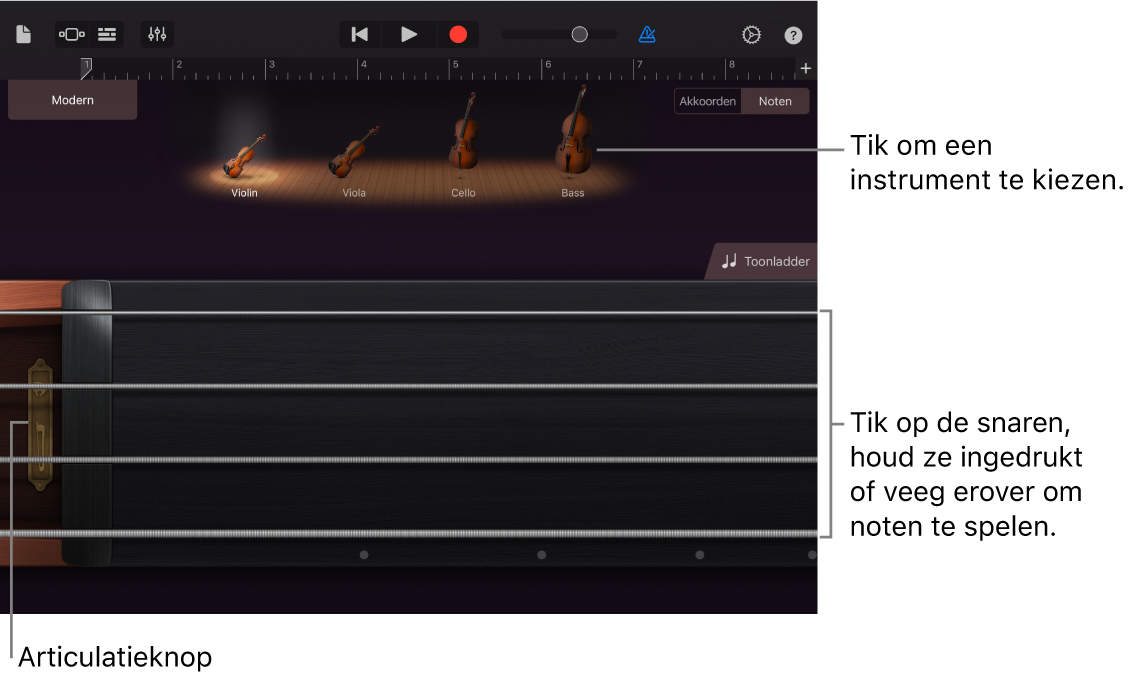The image size is (1133, 684).
Task: Switch to Akkoorden mode
Action: (708, 101)
